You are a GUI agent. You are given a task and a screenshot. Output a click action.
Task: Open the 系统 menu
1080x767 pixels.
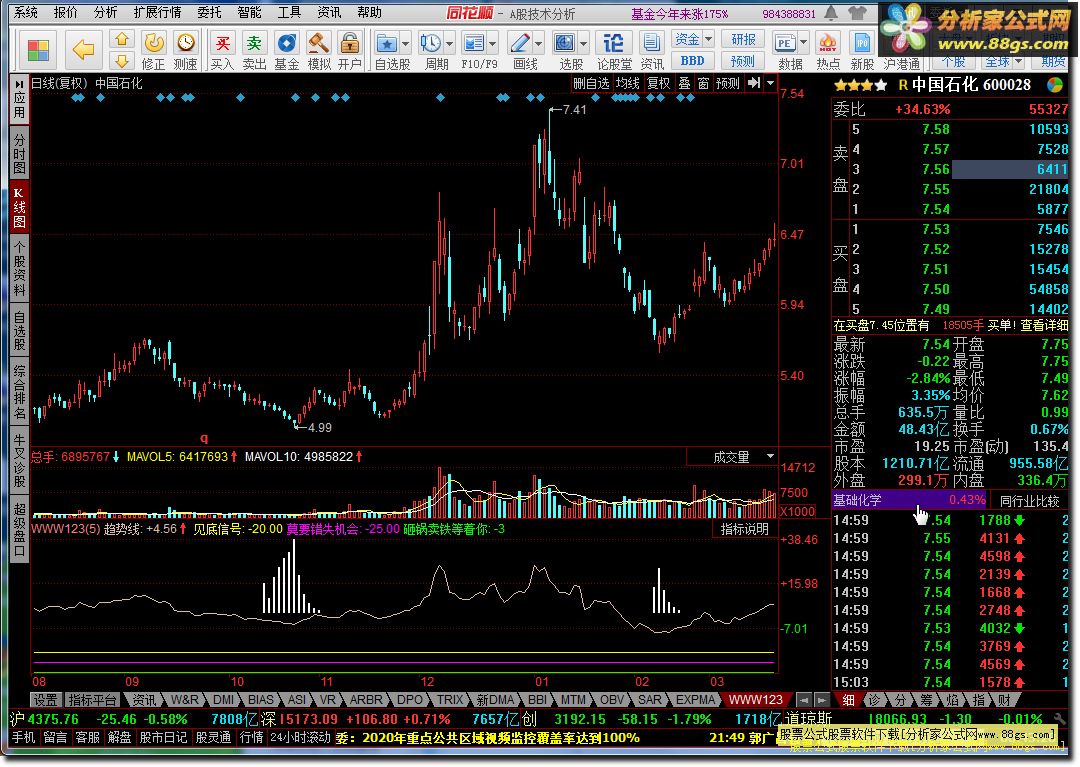point(25,12)
